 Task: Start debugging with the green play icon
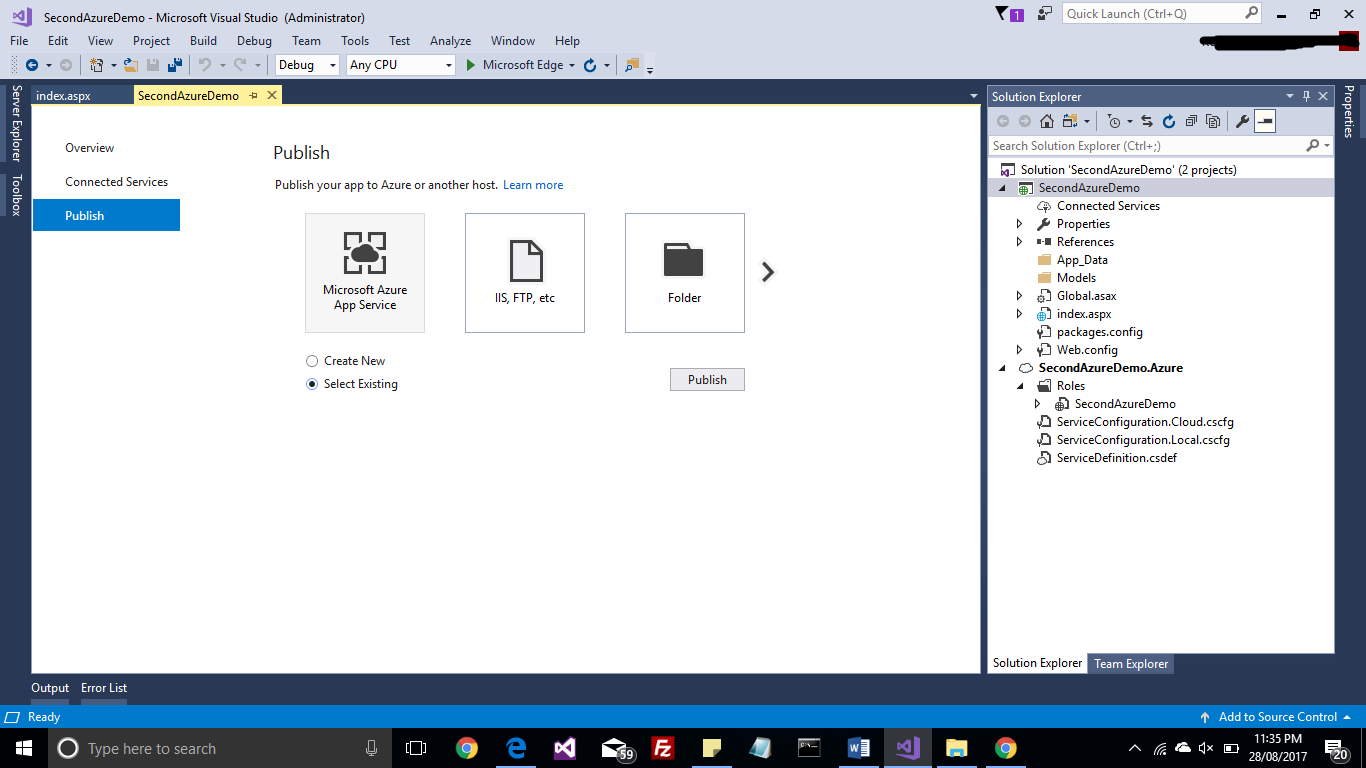tap(472, 65)
